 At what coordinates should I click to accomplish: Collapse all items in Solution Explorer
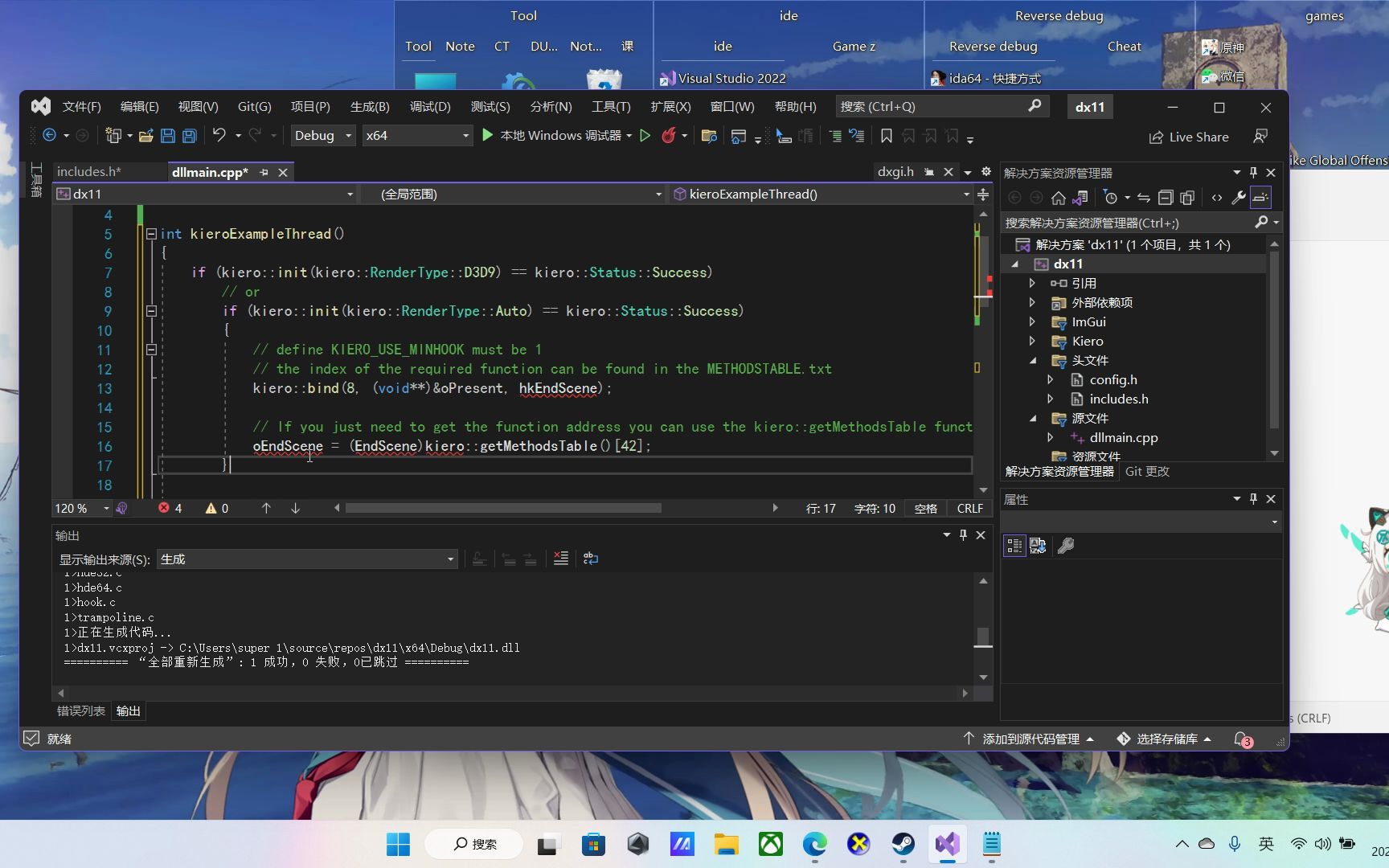(x=1166, y=197)
